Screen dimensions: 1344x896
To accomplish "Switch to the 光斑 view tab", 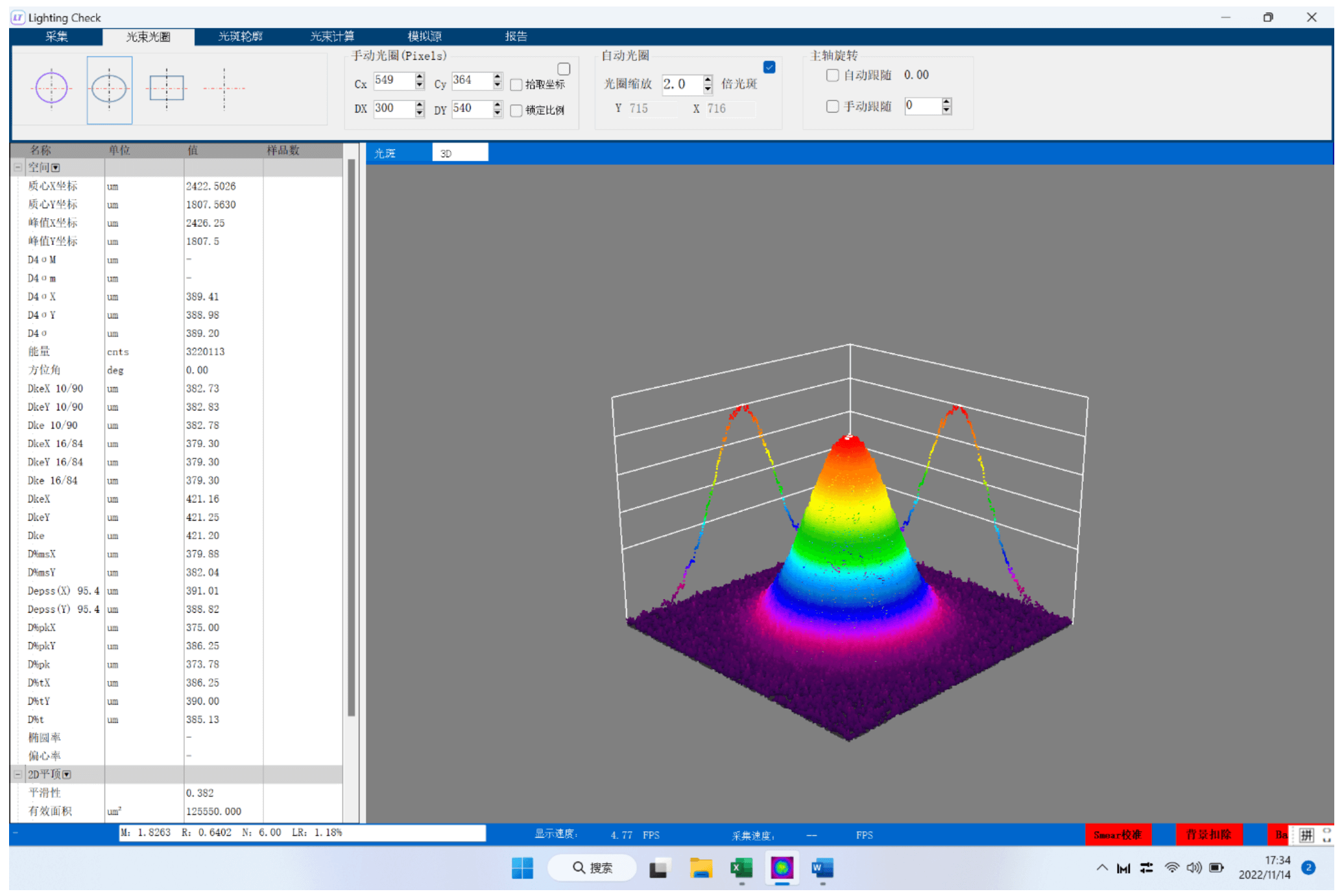I will tap(385, 154).
